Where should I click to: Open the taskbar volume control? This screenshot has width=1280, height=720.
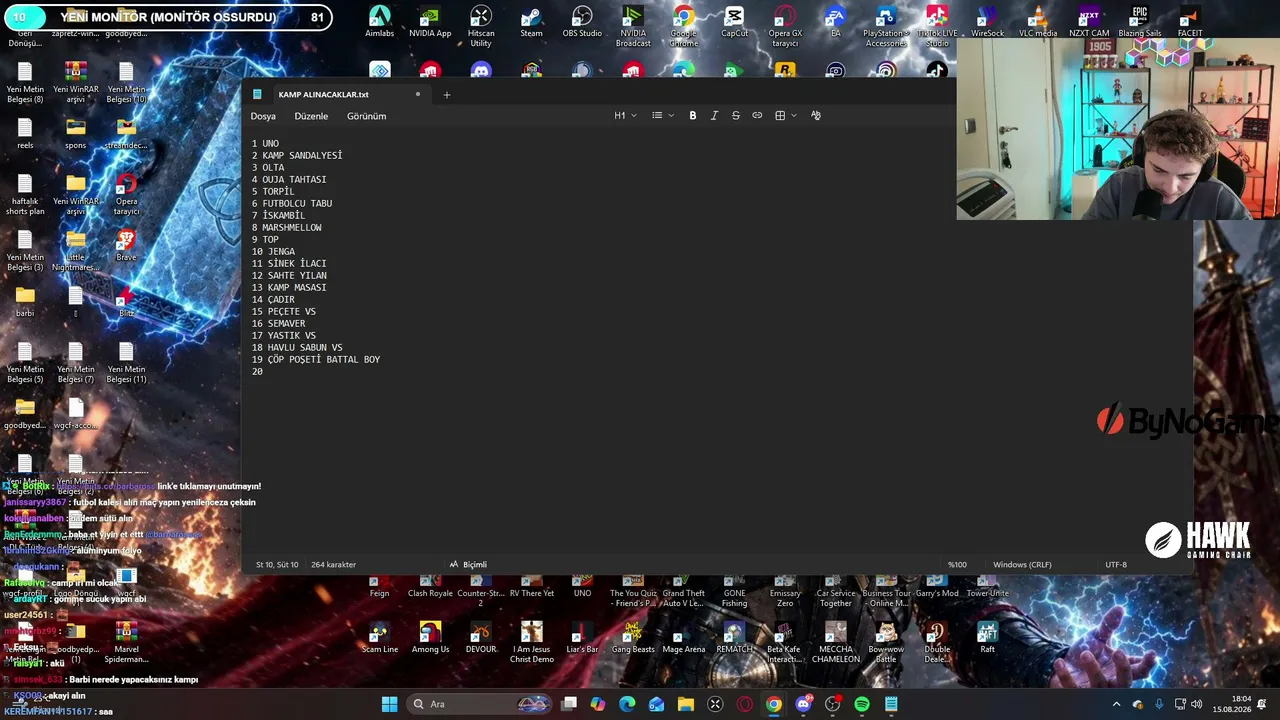pos(1197,704)
